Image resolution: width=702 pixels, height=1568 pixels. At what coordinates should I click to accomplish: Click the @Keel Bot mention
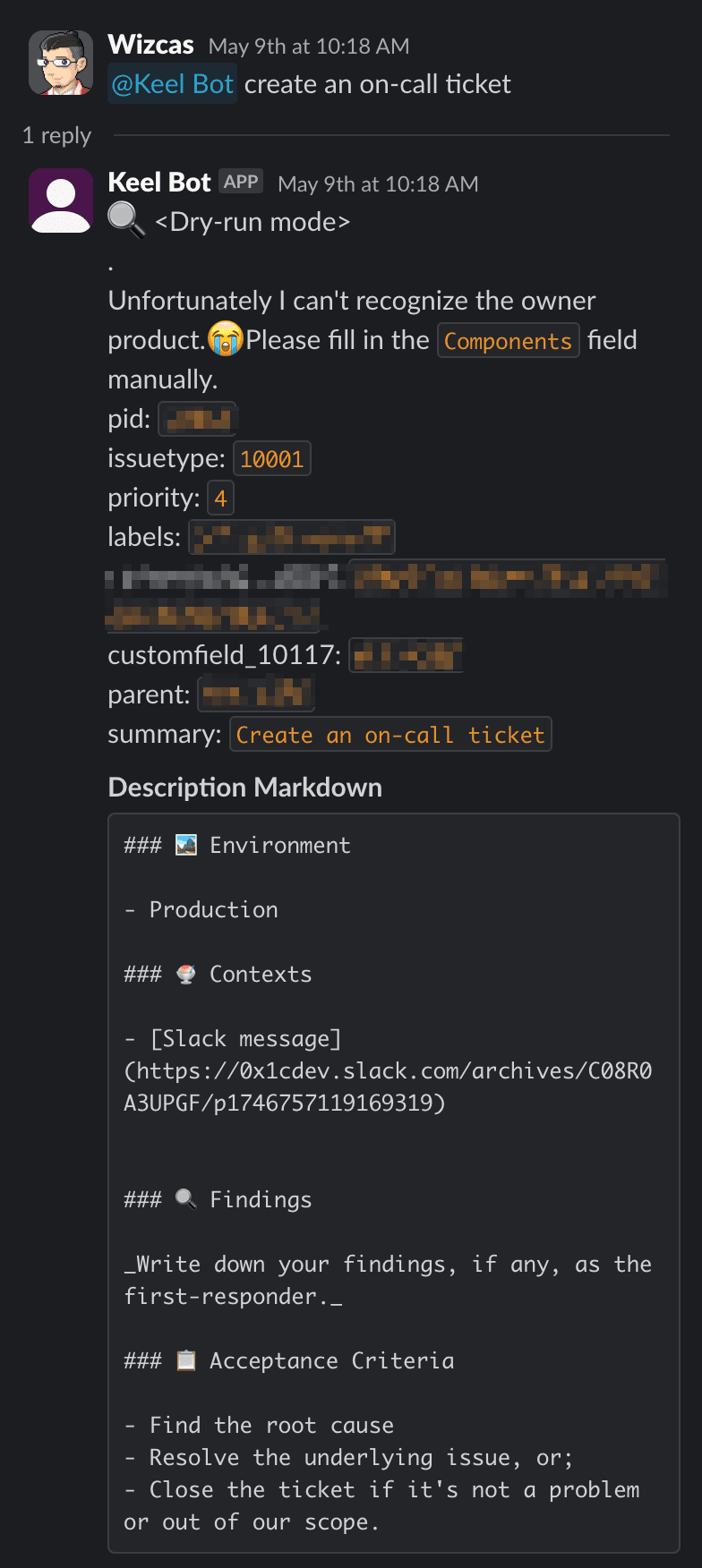click(x=172, y=84)
